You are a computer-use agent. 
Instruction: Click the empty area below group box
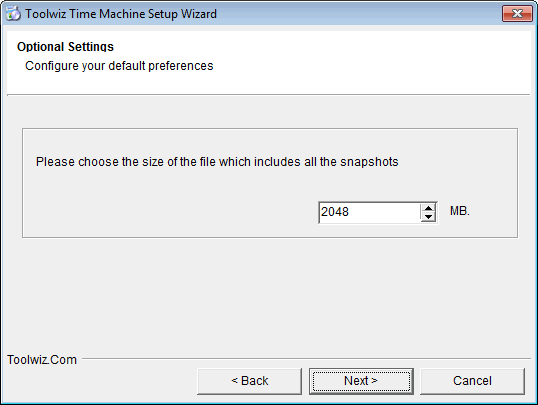(x=269, y=295)
